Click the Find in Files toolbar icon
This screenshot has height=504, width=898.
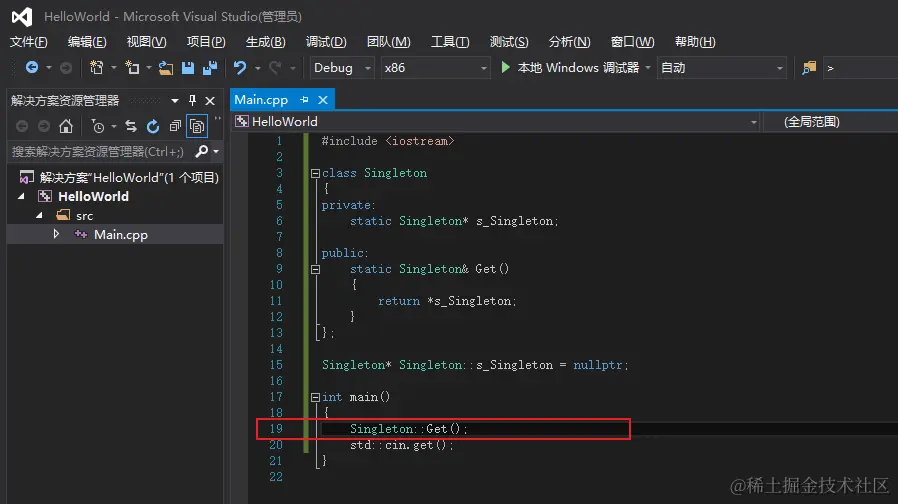[x=809, y=68]
